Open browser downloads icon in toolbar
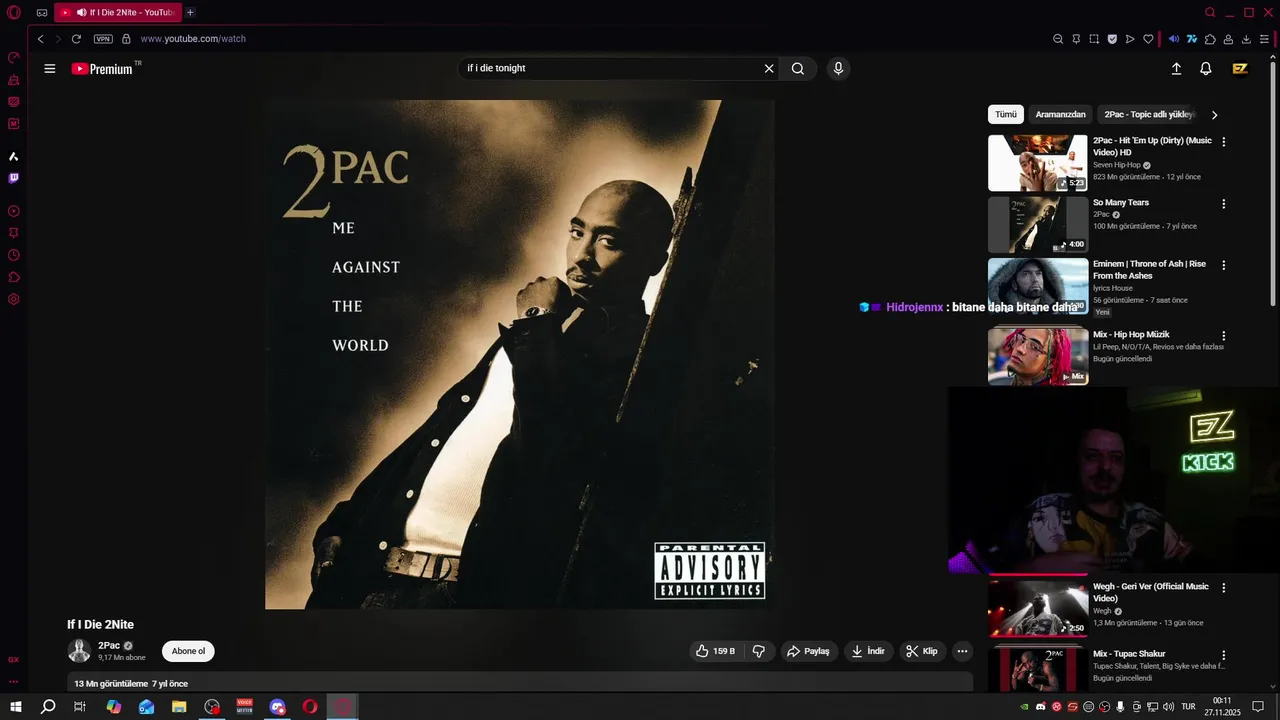1280x720 pixels. click(x=1246, y=39)
